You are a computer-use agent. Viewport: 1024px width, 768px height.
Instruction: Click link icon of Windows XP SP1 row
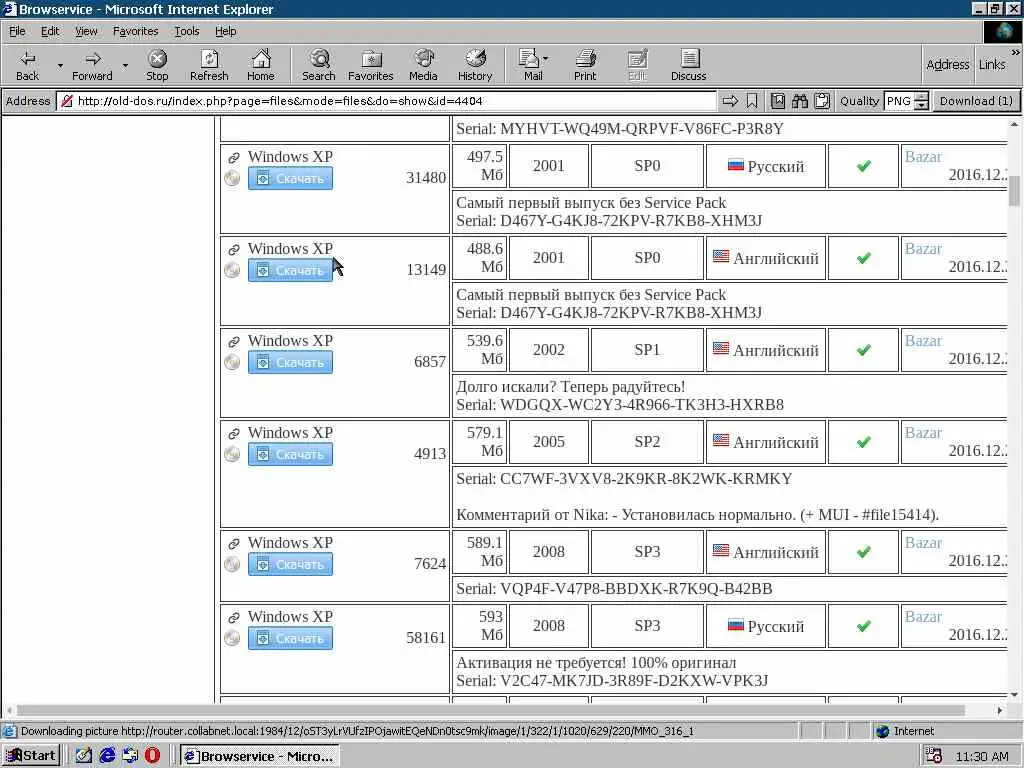coord(233,342)
